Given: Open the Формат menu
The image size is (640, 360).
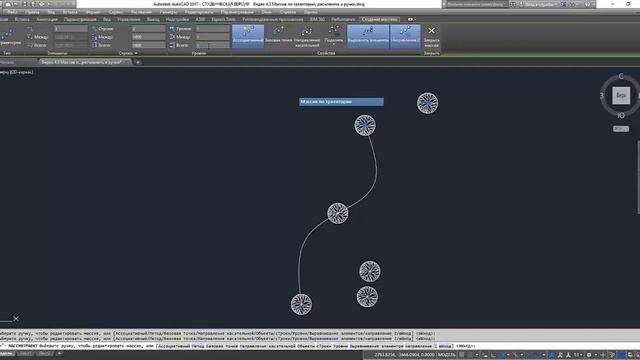Looking at the screenshot, I should pyautogui.click(x=93, y=12).
